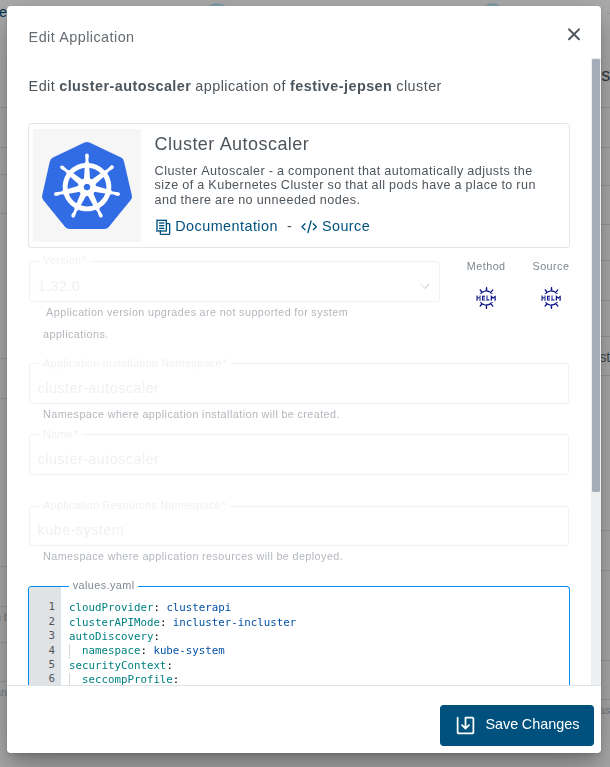
Task: Click the Helm icon under Method
Action: tap(486, 297)
